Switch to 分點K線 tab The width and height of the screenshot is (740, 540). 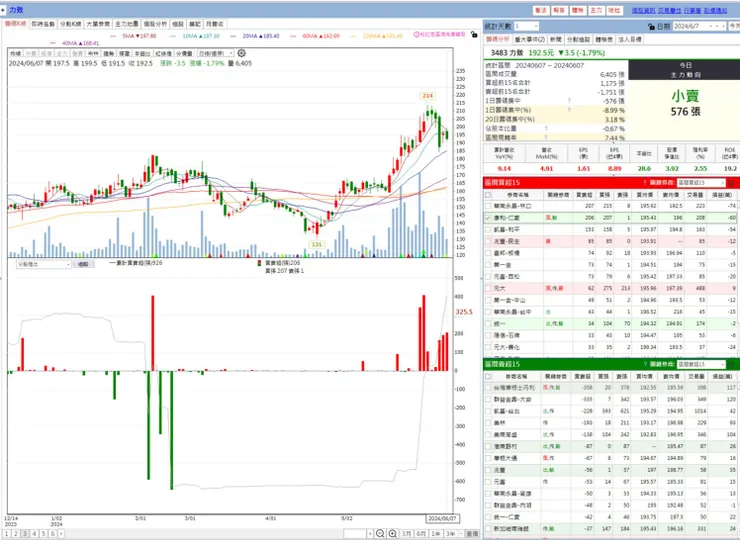point(71,24)
